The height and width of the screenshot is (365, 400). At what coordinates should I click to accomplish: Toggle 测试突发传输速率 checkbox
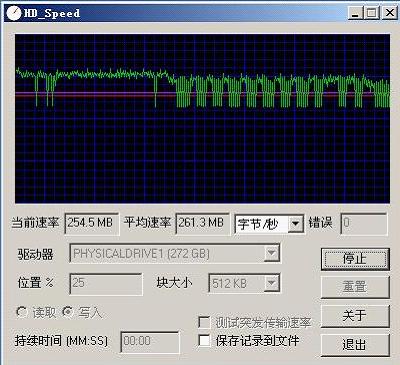point(204,322)
